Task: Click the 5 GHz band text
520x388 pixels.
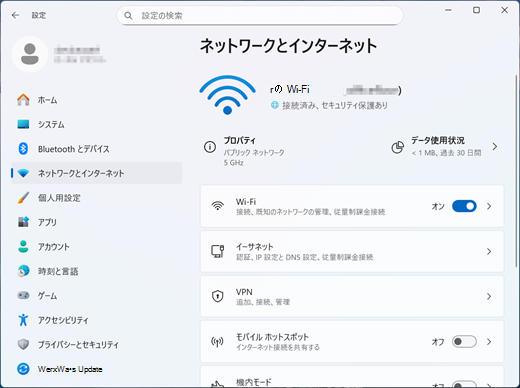Action: [x=233, y=163]
